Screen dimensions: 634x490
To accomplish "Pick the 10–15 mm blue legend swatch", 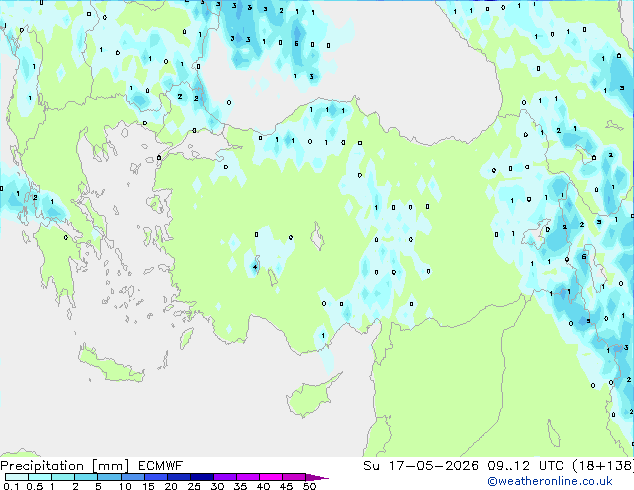I will point(132,477).
